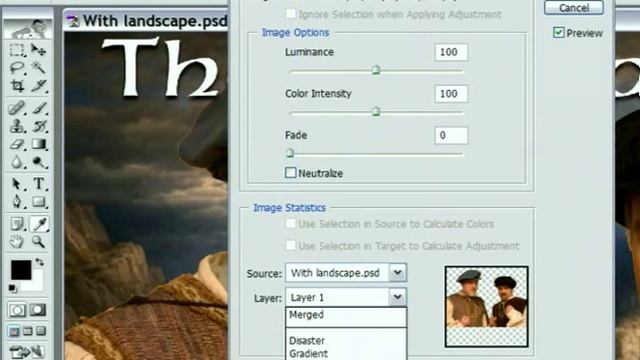
Task: Select the Crop tool
Action: tap(17, 85)
